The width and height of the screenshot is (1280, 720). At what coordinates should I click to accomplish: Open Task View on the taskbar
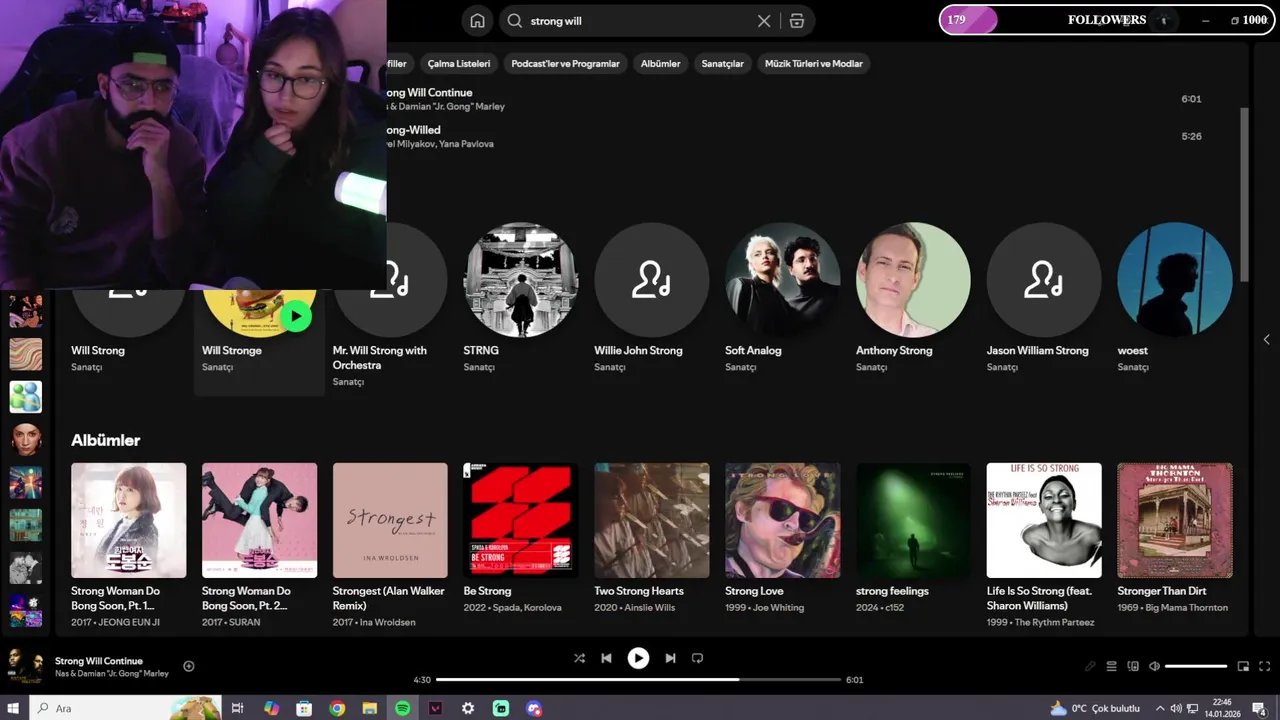pos(237,708)
